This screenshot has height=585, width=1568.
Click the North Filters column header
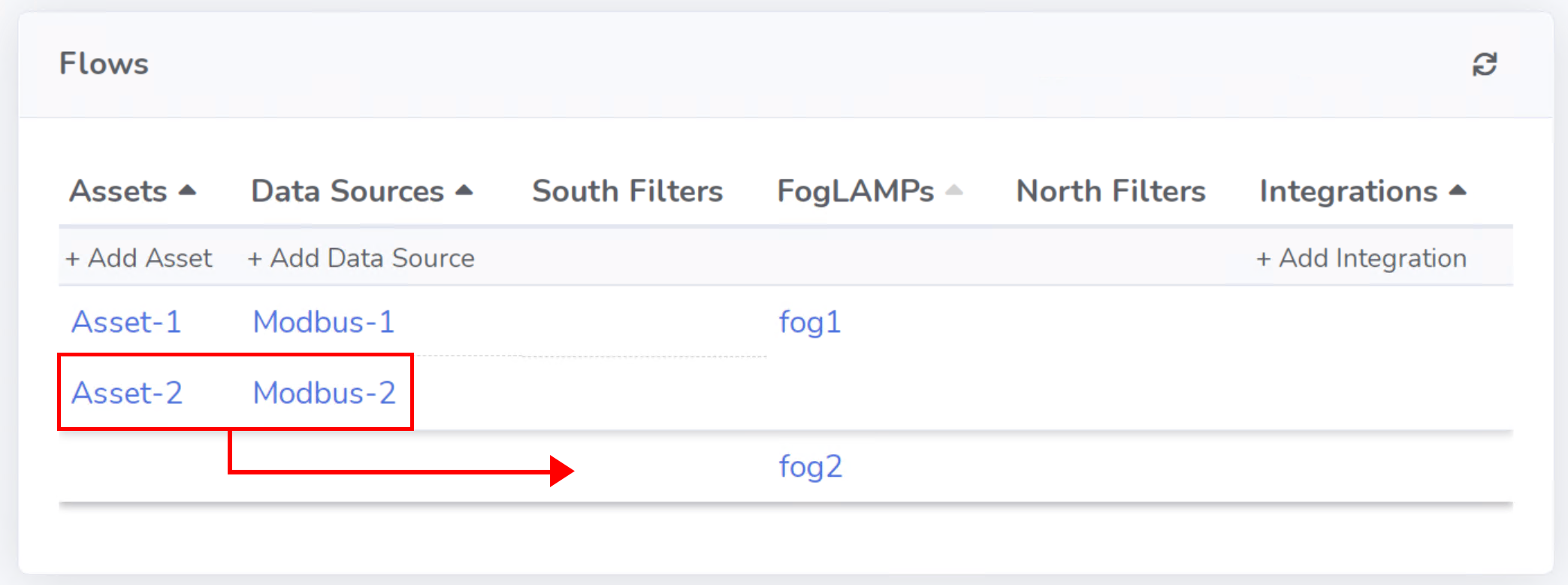pos(1110,191)
